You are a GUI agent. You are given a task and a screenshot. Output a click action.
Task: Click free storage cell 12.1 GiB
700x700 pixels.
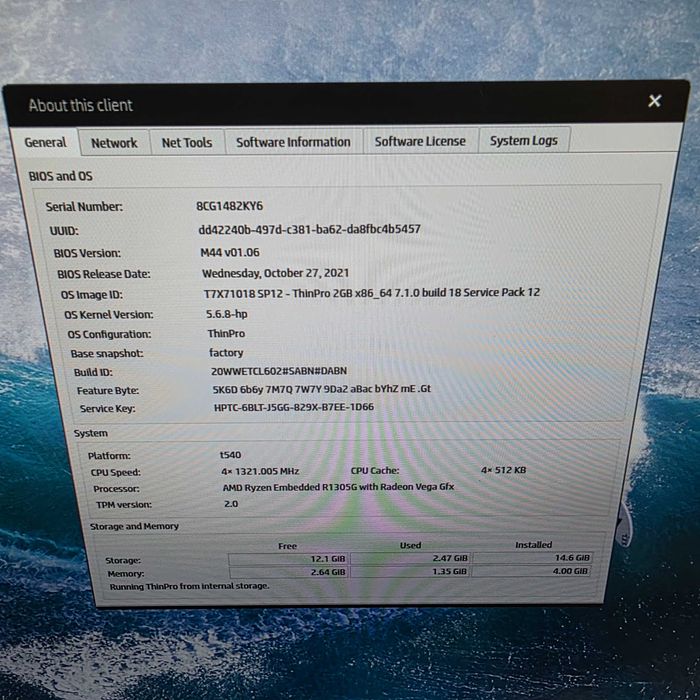(x=289, y=558)
